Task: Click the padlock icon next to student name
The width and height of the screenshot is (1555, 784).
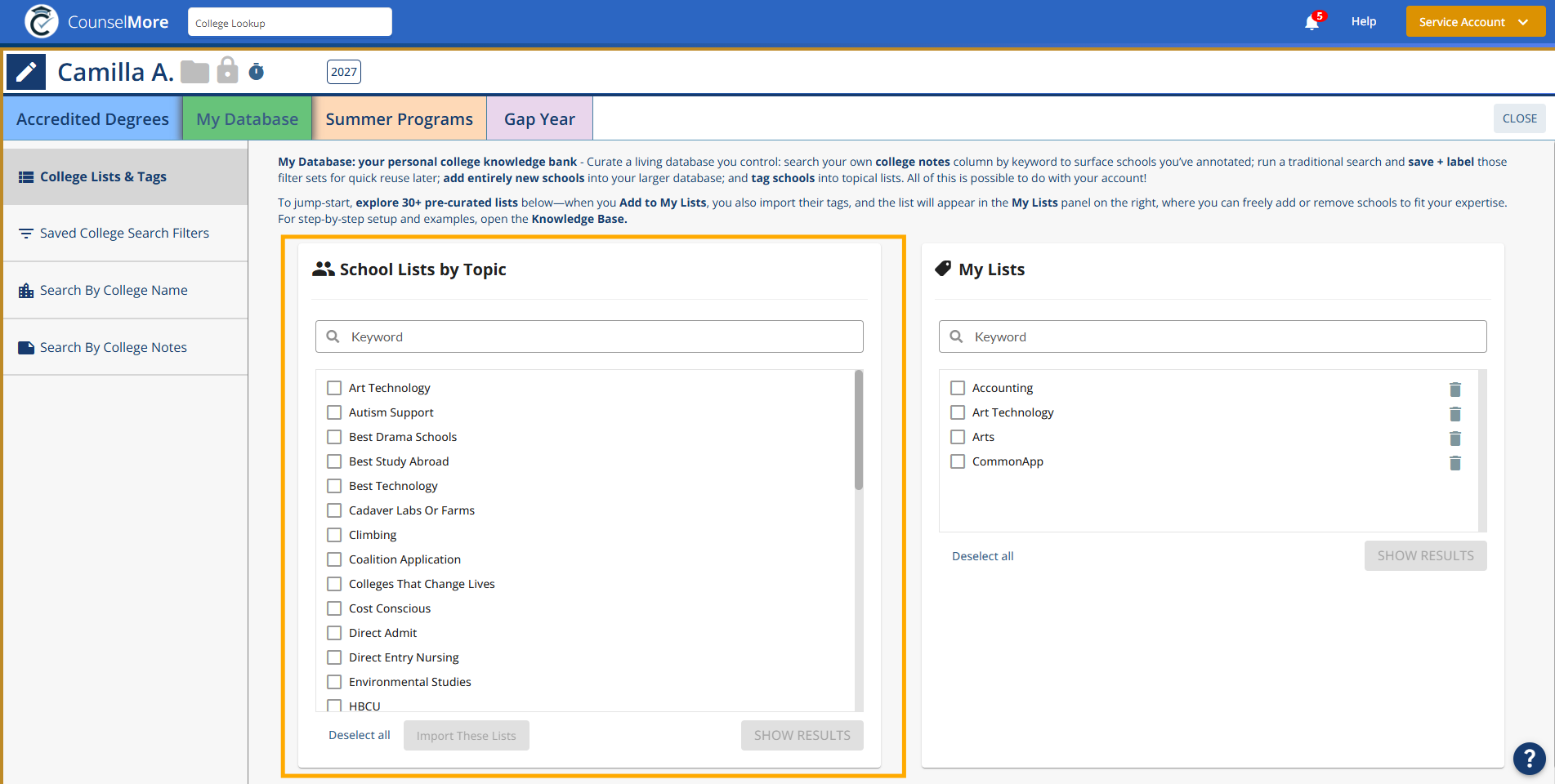Action: point(228,70)
